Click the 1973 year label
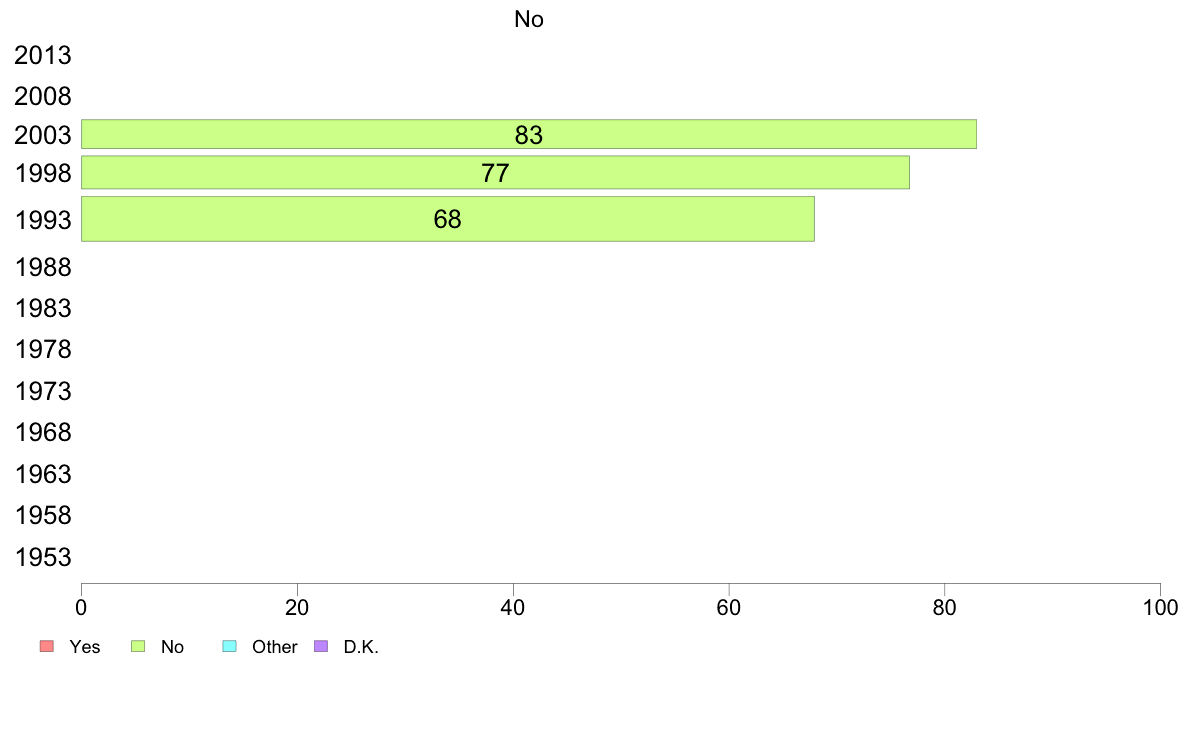 43,391
